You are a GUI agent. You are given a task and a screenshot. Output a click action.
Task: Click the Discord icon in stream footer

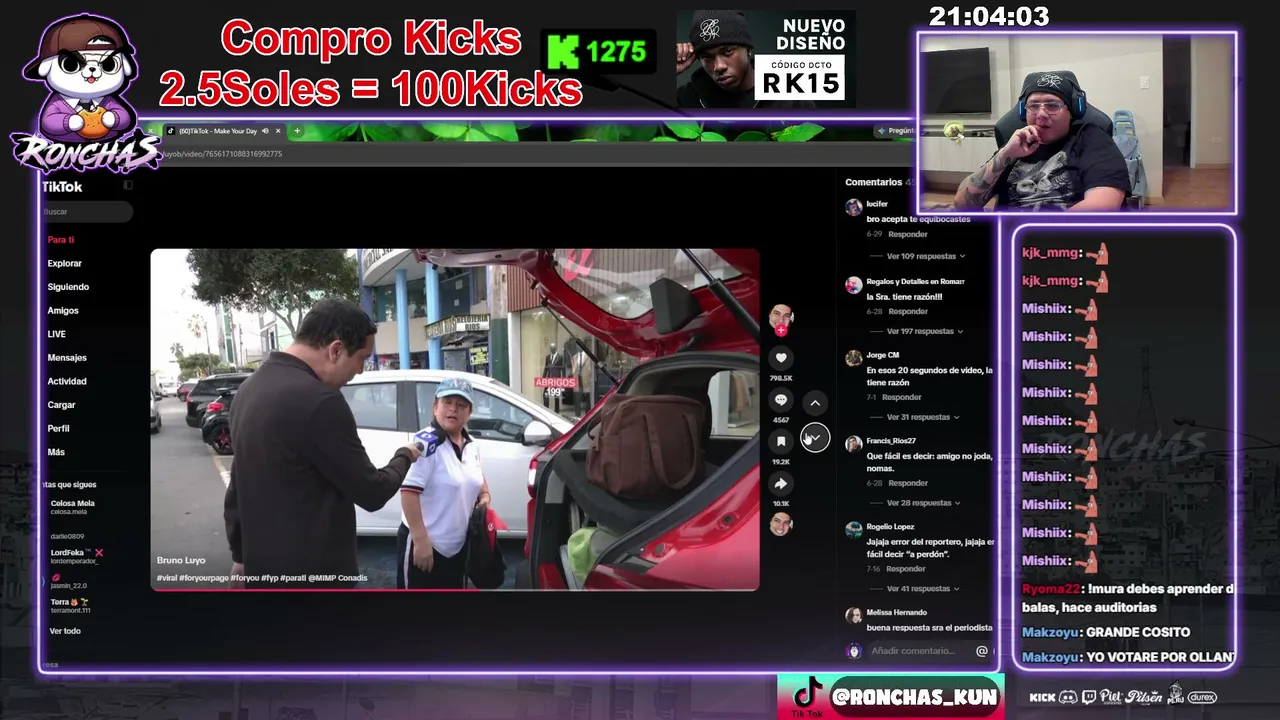coord(1068,697)
